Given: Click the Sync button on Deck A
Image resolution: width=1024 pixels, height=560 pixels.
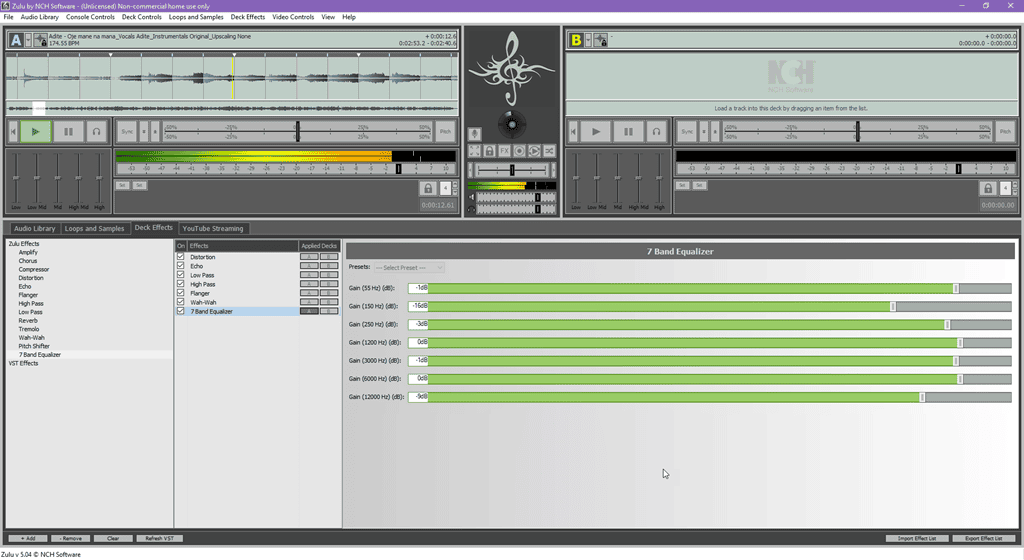Looking at the screenshot, I should (127, 132).
